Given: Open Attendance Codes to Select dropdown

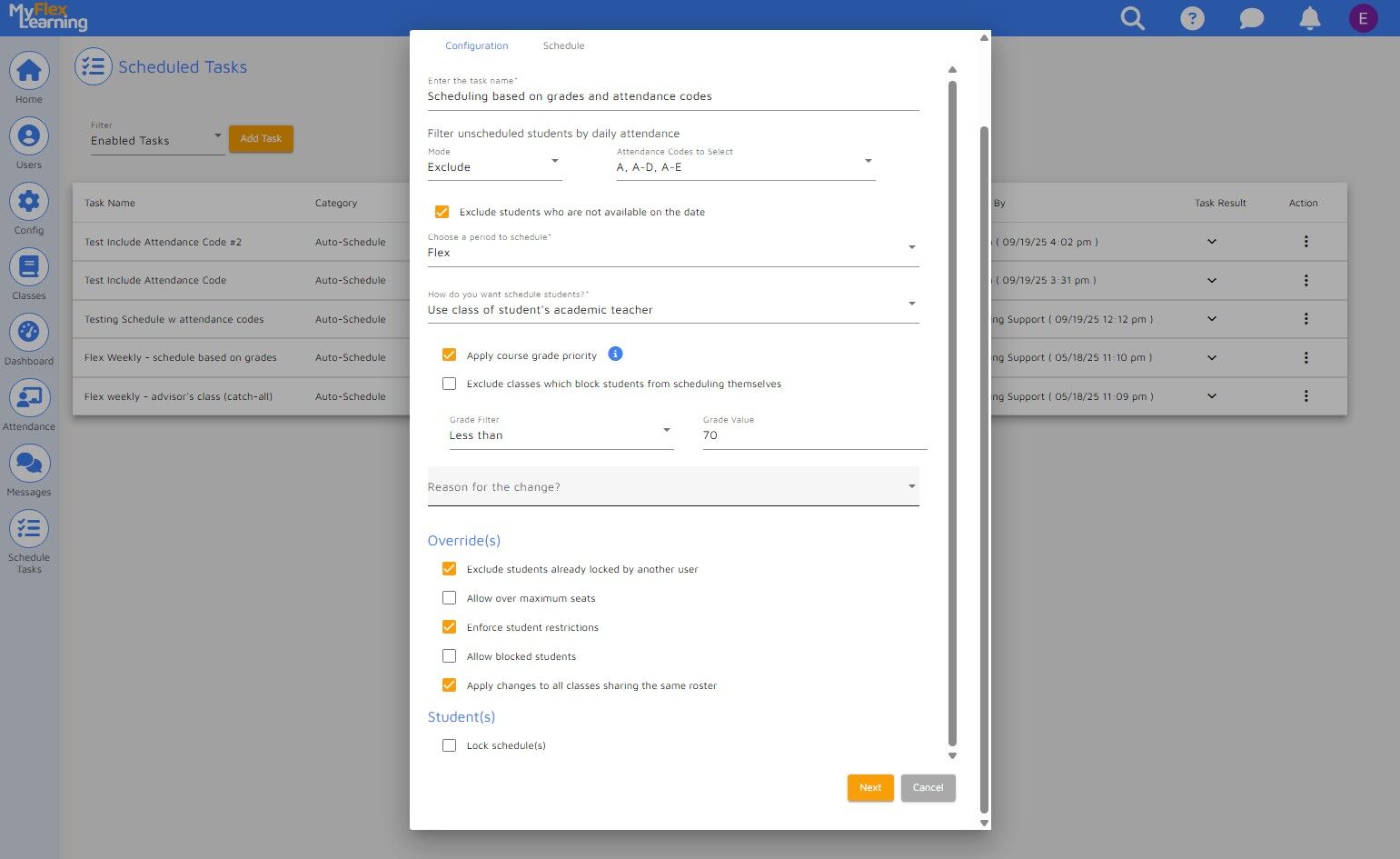Looking at the screenshot, I should [745, 163].
